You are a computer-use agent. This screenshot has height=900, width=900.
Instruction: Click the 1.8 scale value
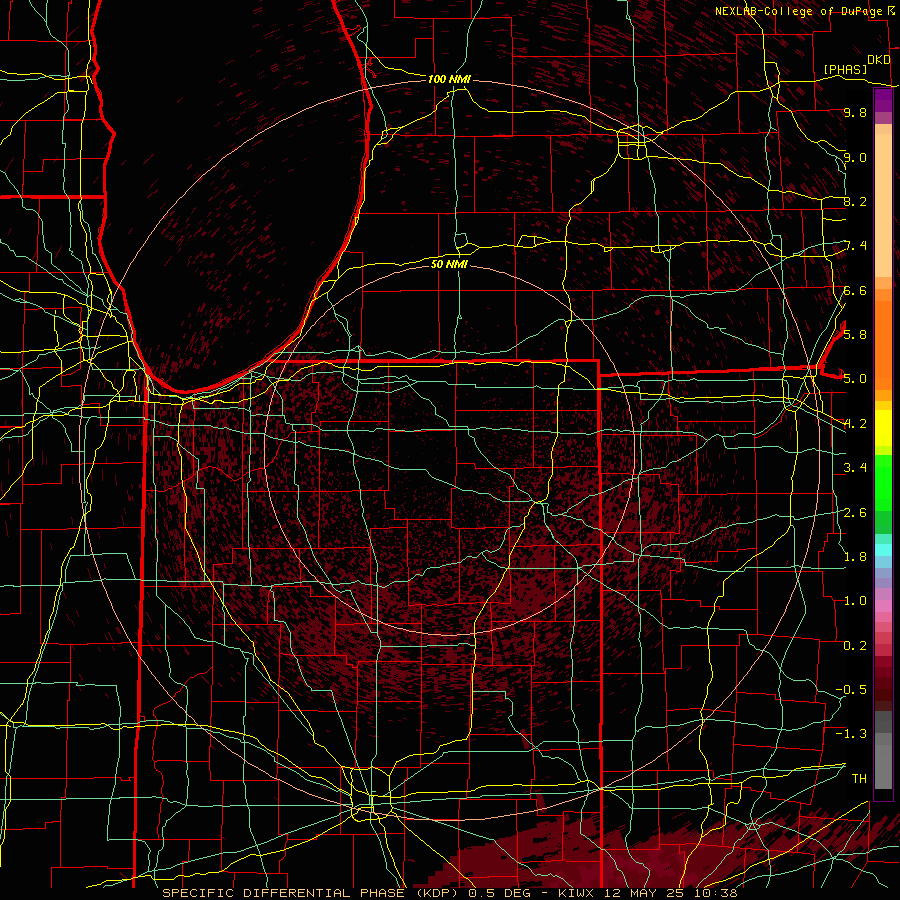tap(855, 557)
